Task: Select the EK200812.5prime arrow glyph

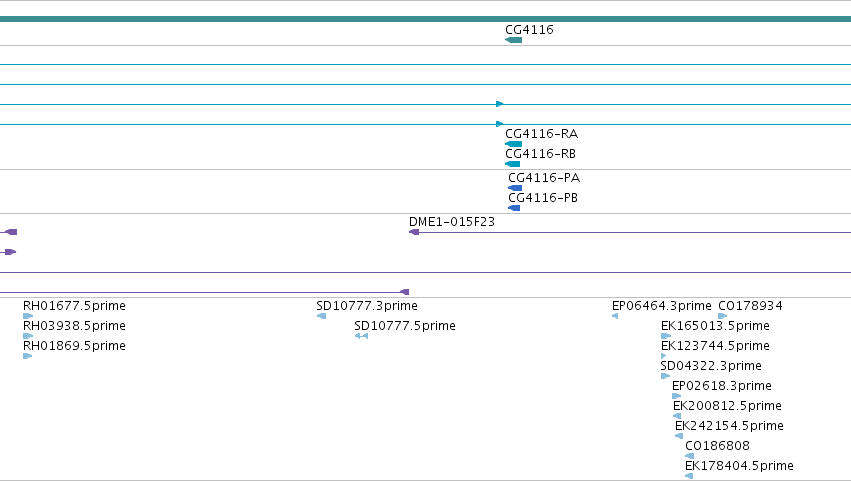Action: (x=677, y=416)
